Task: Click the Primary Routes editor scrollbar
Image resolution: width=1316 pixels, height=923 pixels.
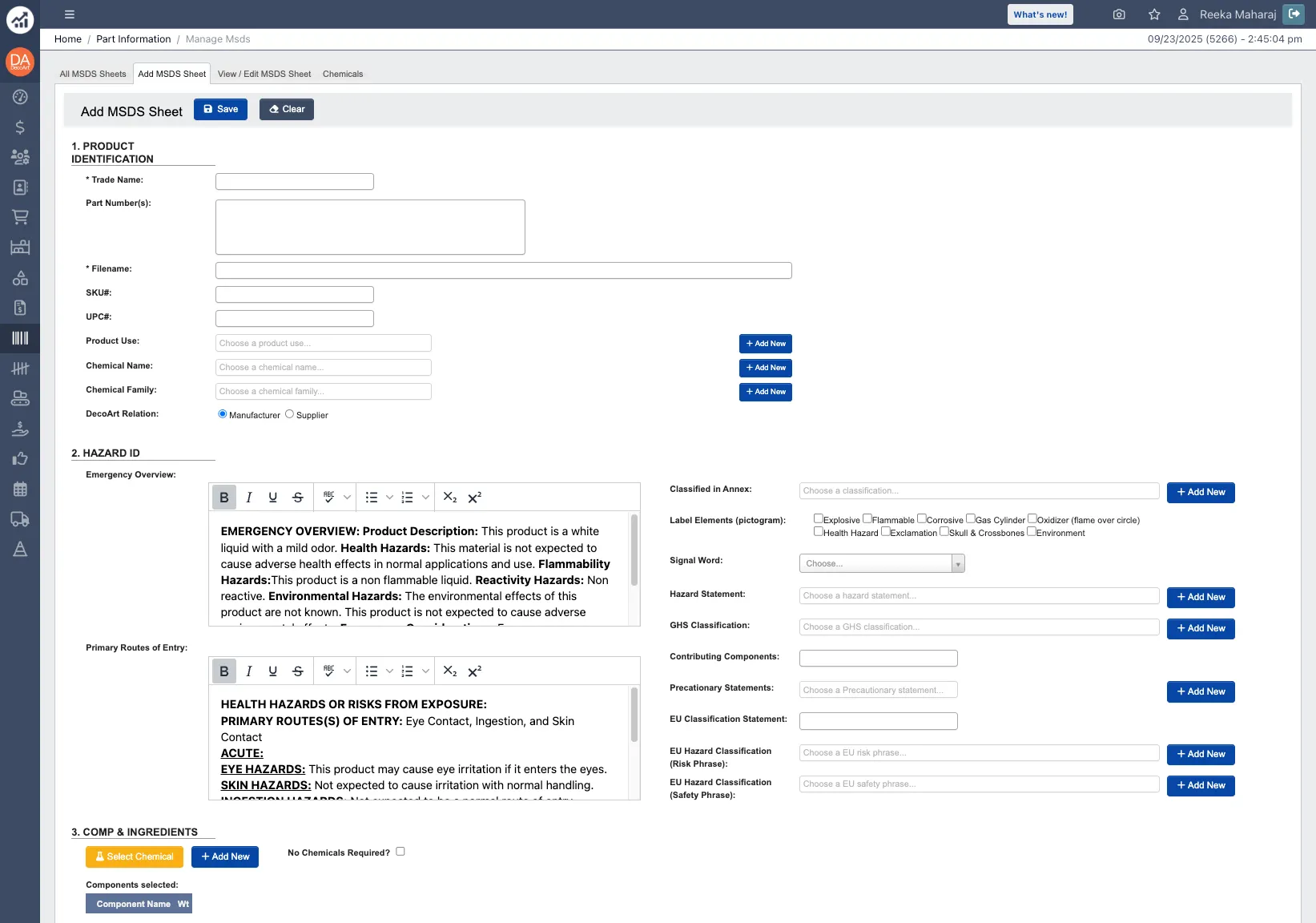Action: point(634,715)
